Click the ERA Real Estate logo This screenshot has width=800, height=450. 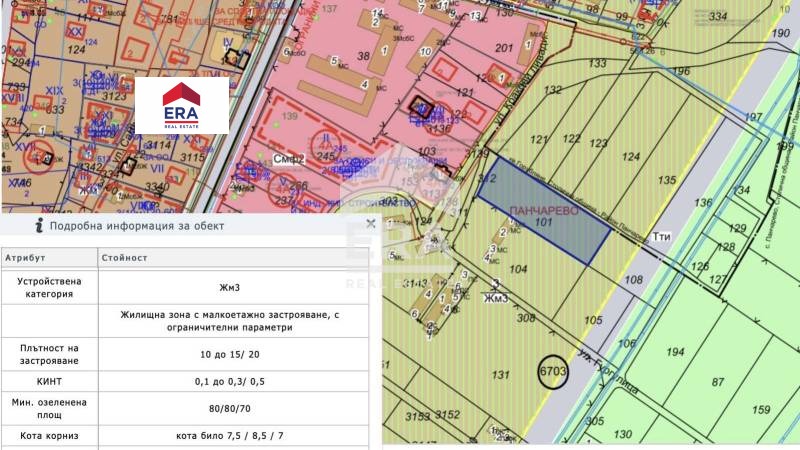point(196,105)
